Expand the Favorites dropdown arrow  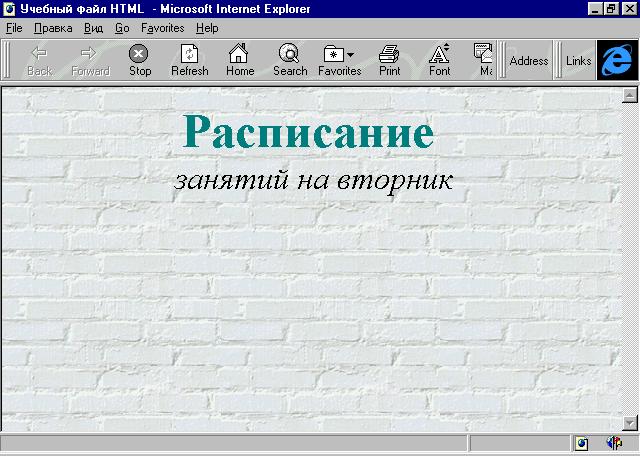(x=351, y=54)
